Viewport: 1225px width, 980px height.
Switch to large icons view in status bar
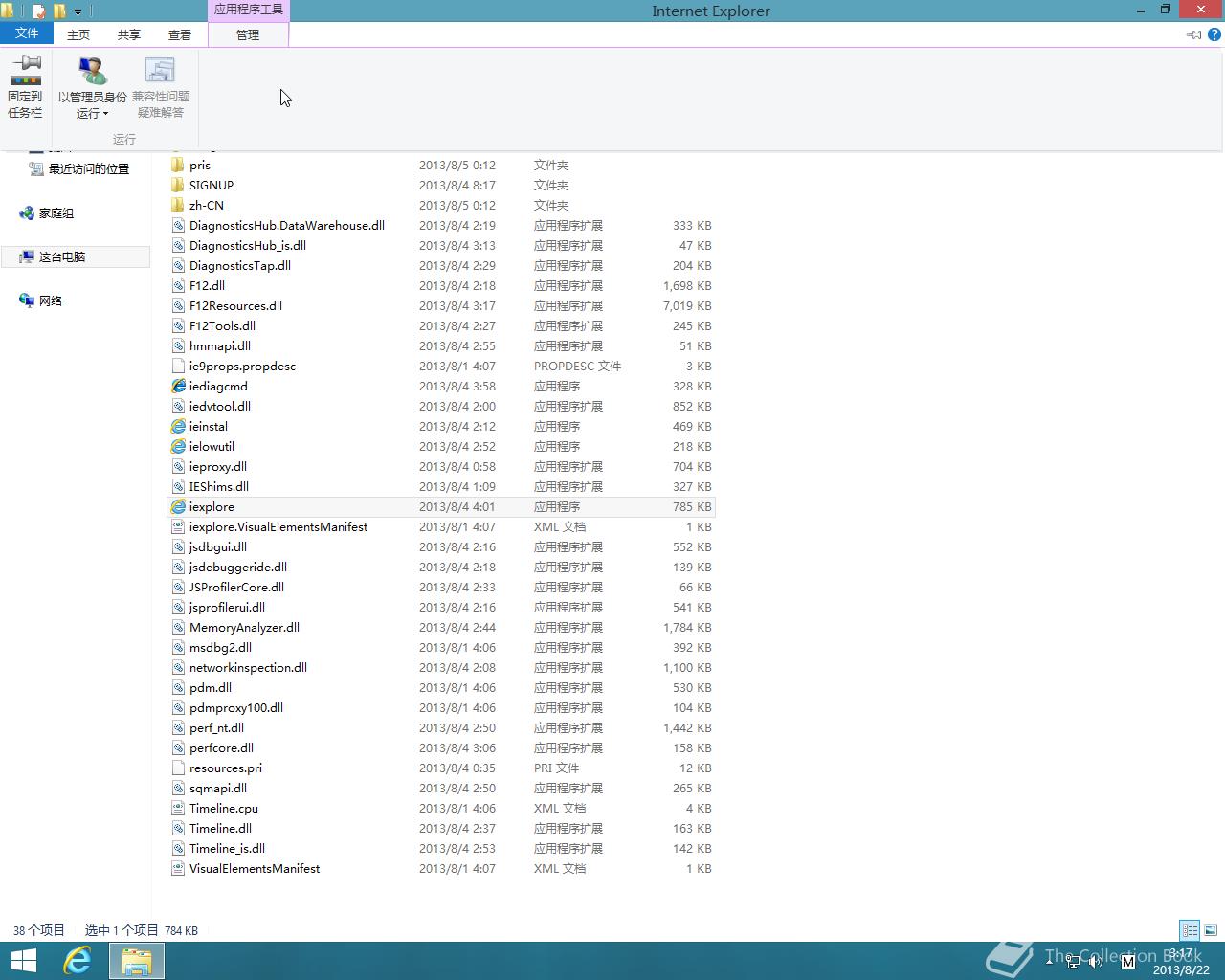1211,930
